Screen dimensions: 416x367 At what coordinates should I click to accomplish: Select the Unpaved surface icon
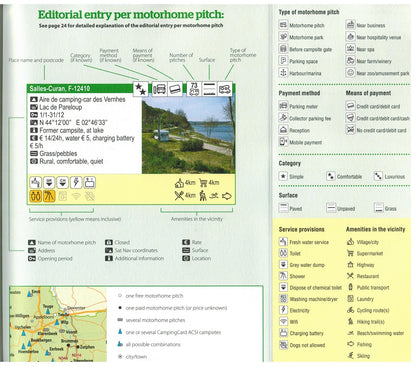coord(331,208)
